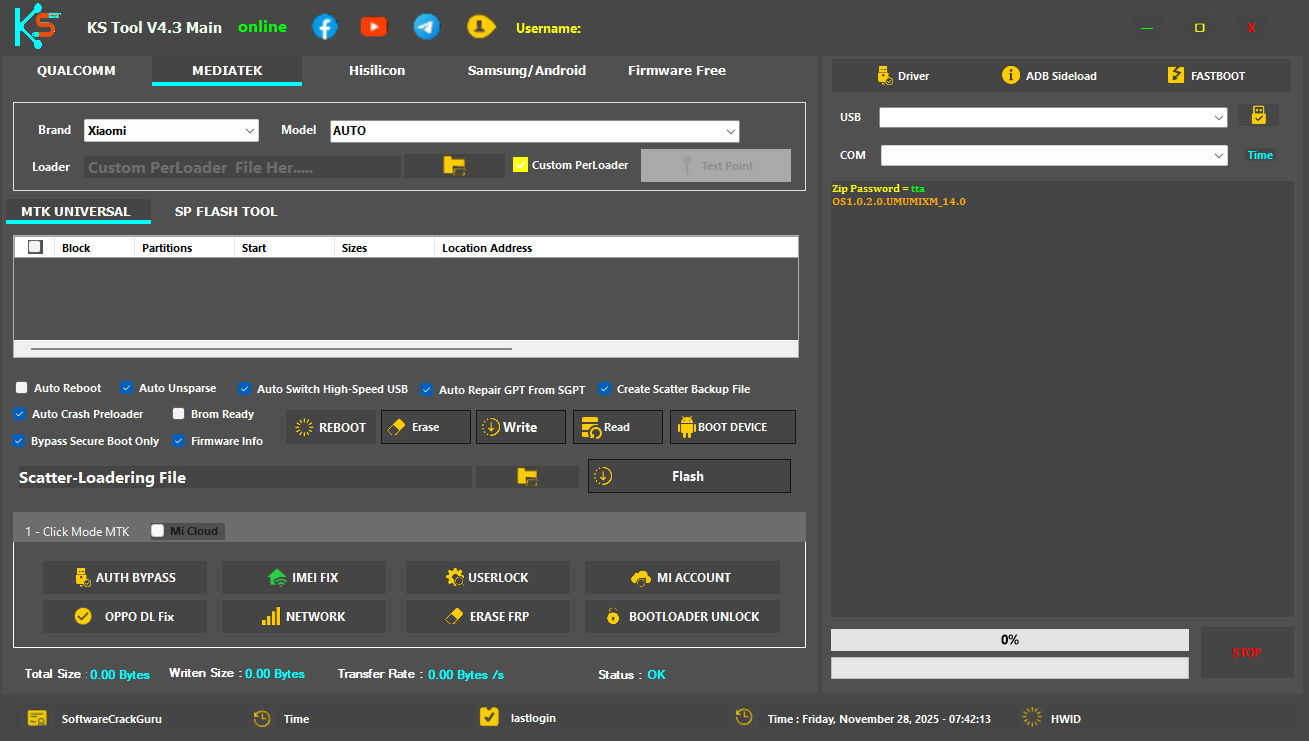1309x741 pixels.
Task: Disable the Auto Unsparse checkbox
Action: point(126,388)
